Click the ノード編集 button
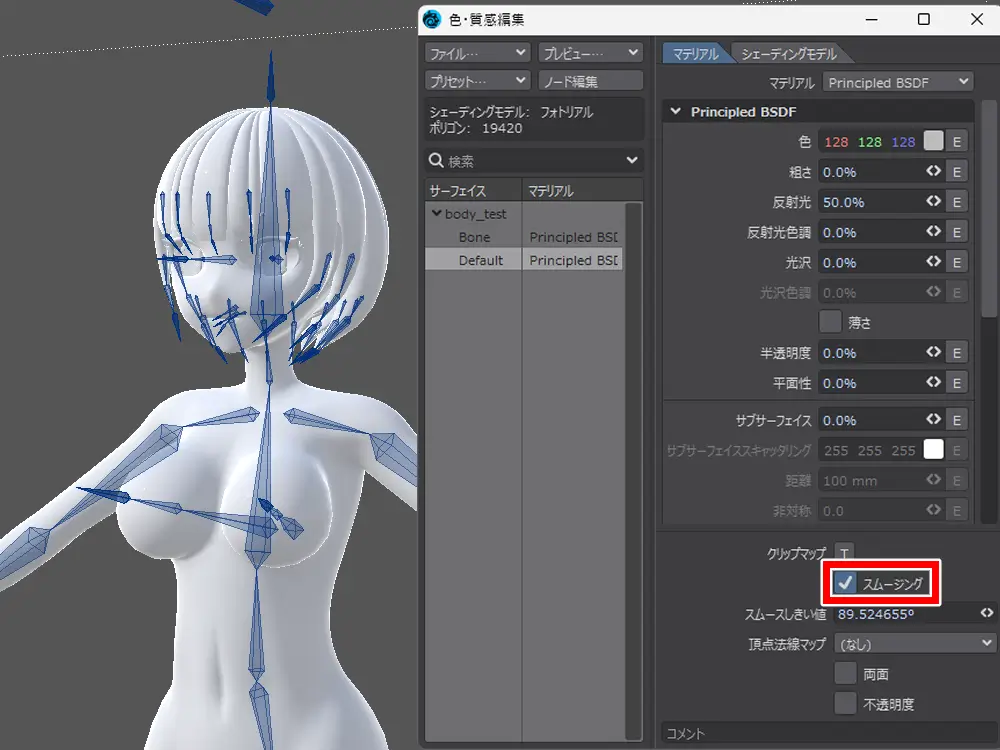 pos(590,81)
